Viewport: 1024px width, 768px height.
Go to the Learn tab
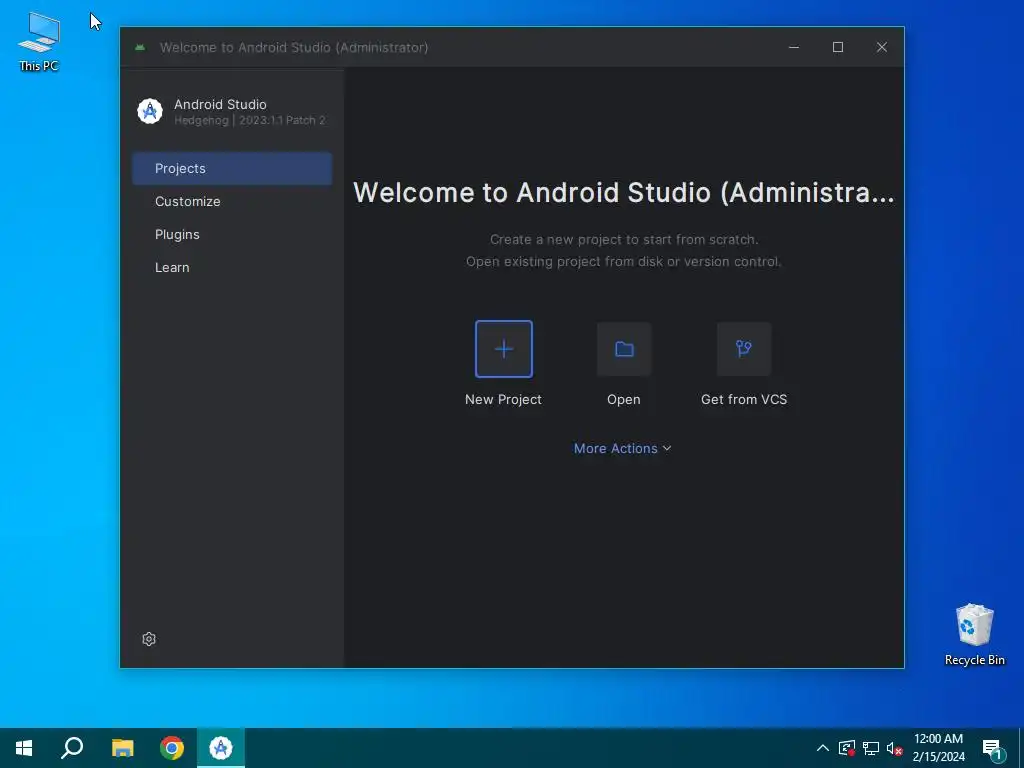pyautogui.click(x=232, y=267)
